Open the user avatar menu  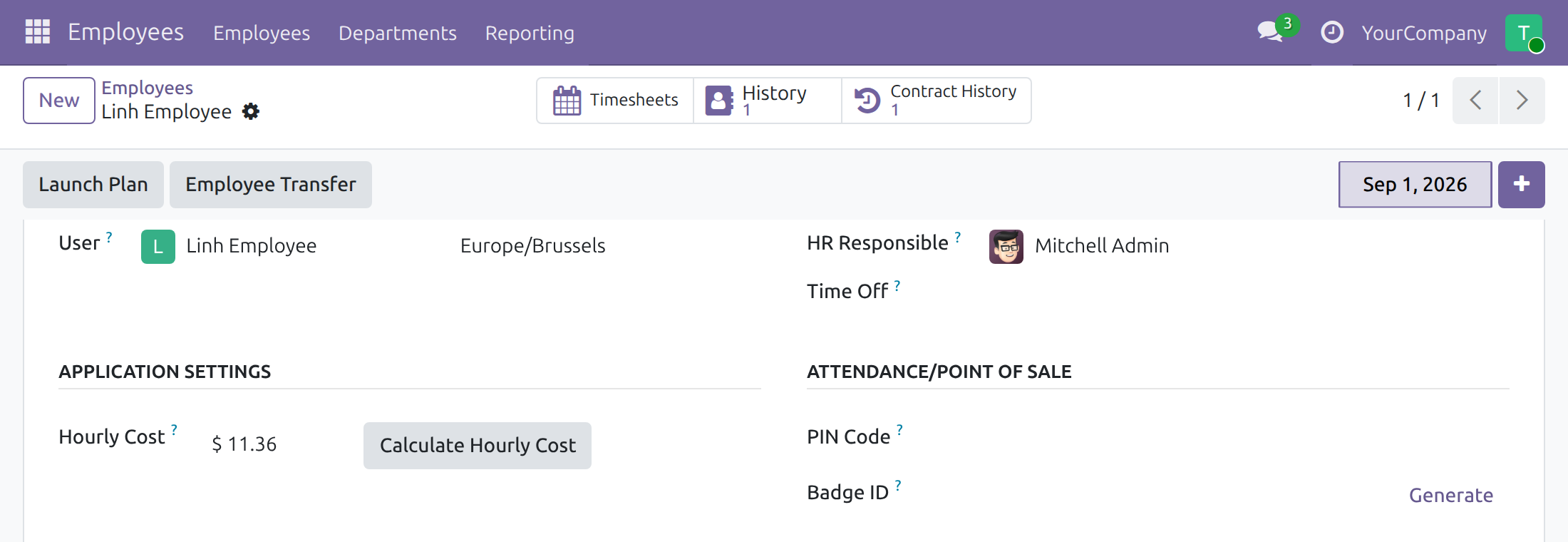(x=1524, y=33)
